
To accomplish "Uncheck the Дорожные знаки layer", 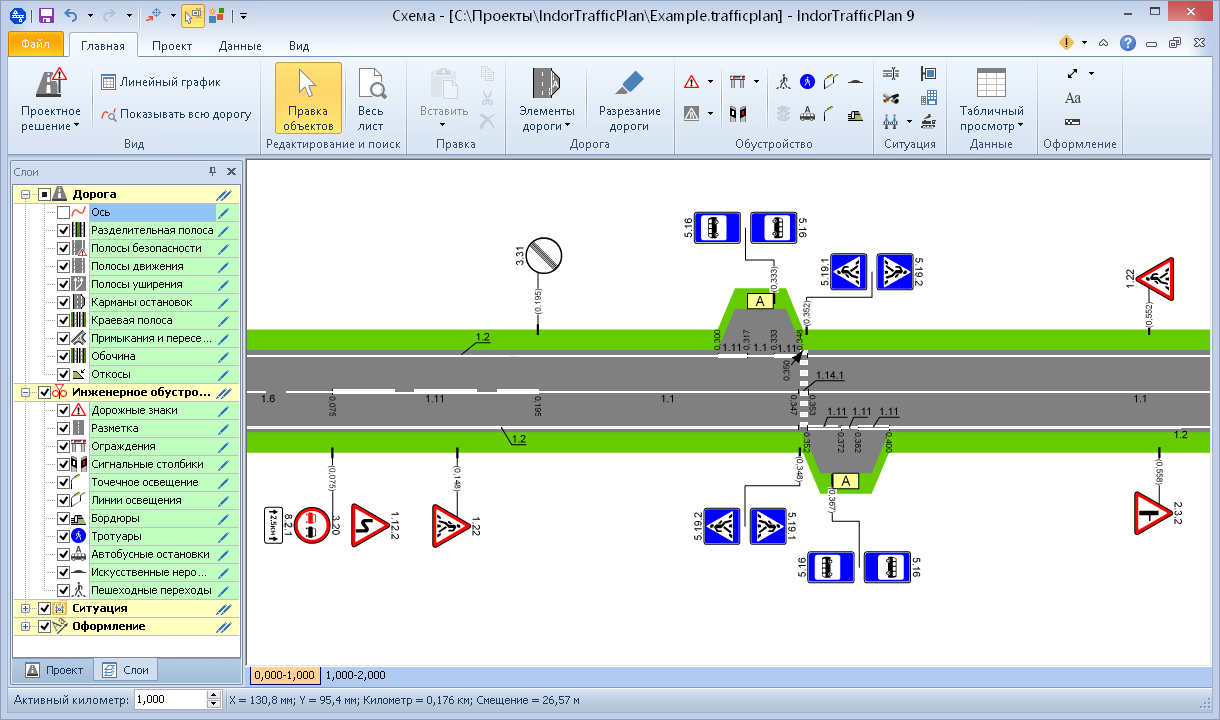I will (64, 410).
